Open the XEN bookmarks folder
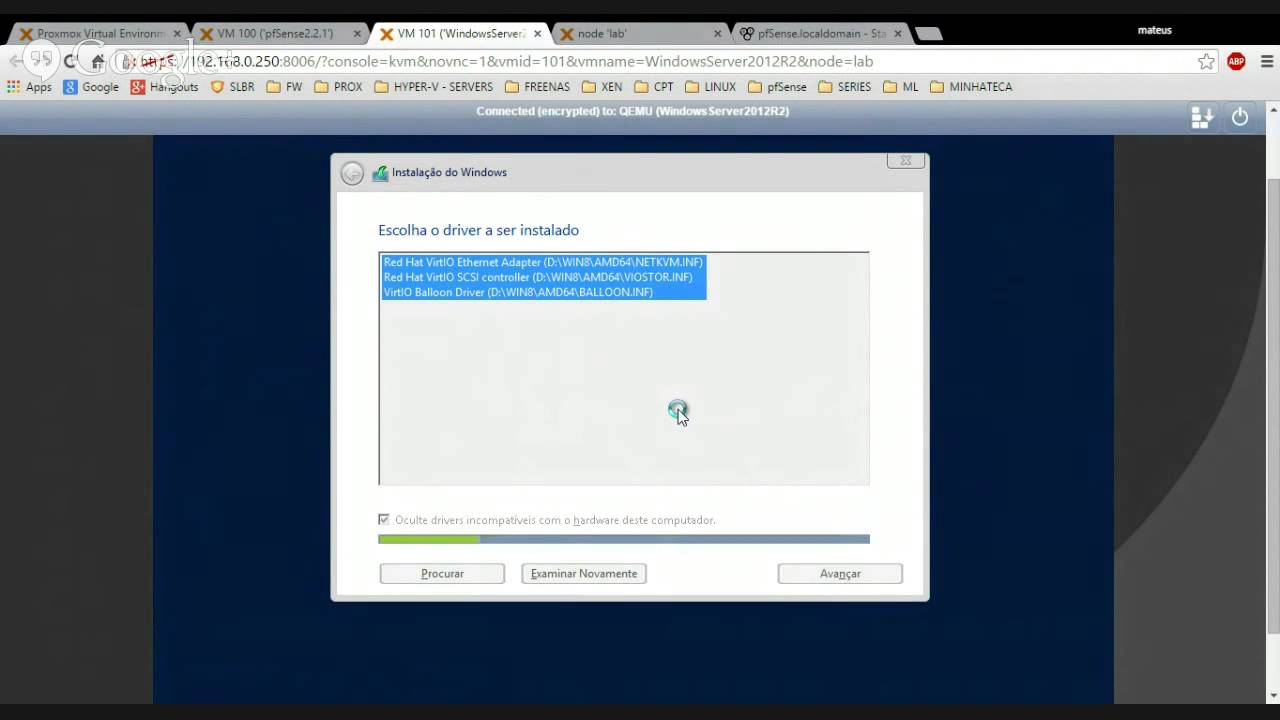 (602, 87)
